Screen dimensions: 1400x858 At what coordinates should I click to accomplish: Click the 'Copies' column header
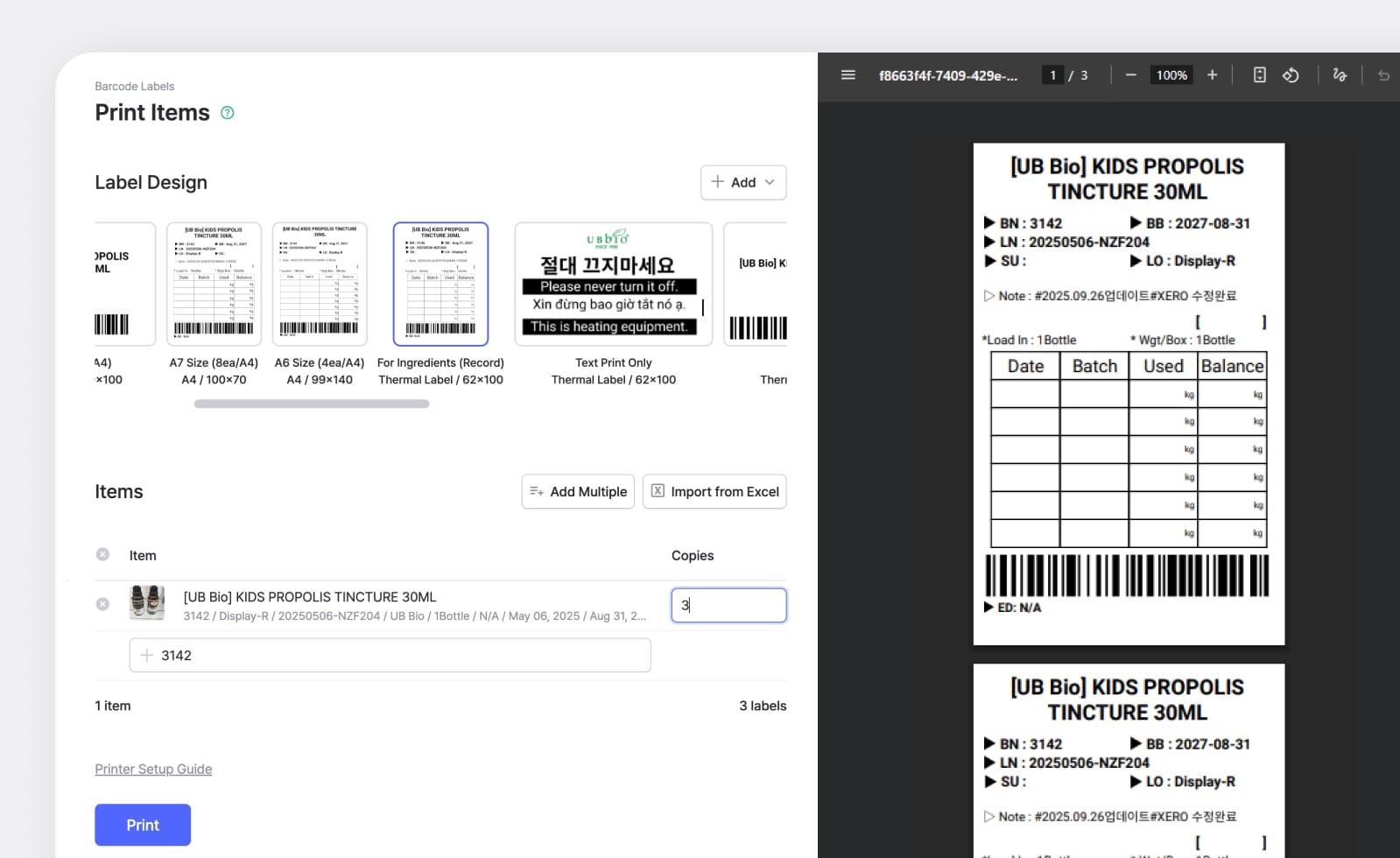point(693,555)
